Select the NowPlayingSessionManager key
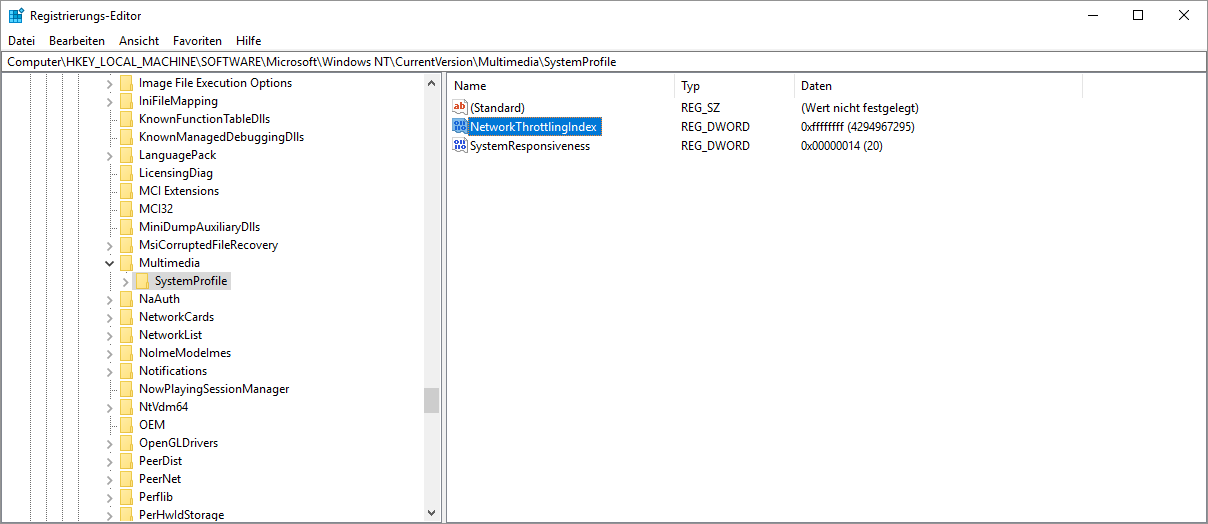Viewport: 1208px width, 524px height. coord(214,389)
